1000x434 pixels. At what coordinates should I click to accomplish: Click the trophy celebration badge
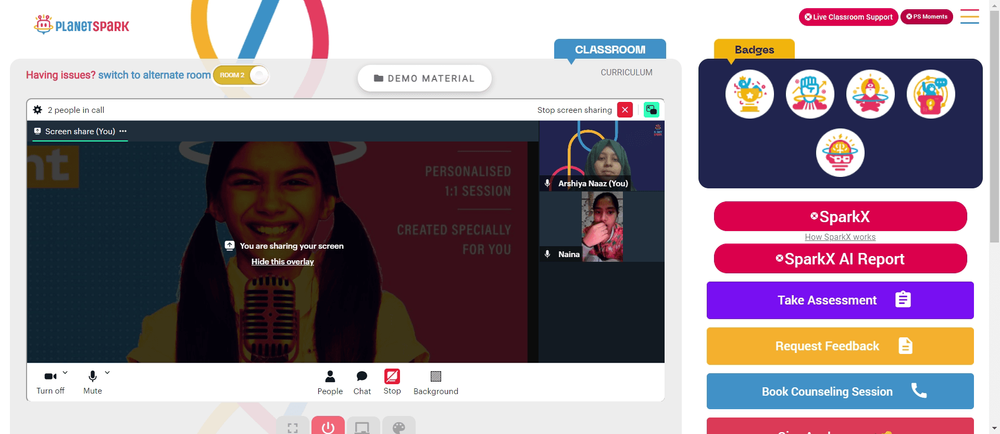(x=749, y=94)
